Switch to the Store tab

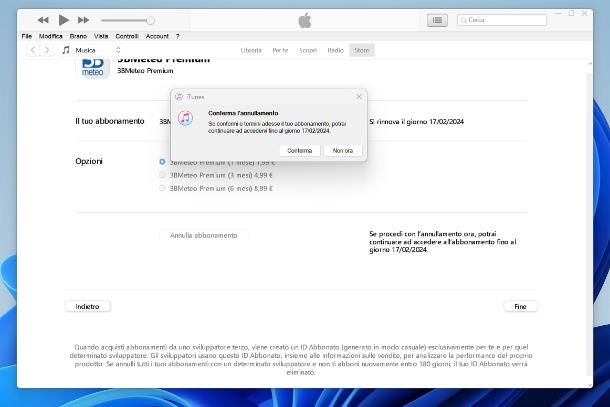click(361, 50)
